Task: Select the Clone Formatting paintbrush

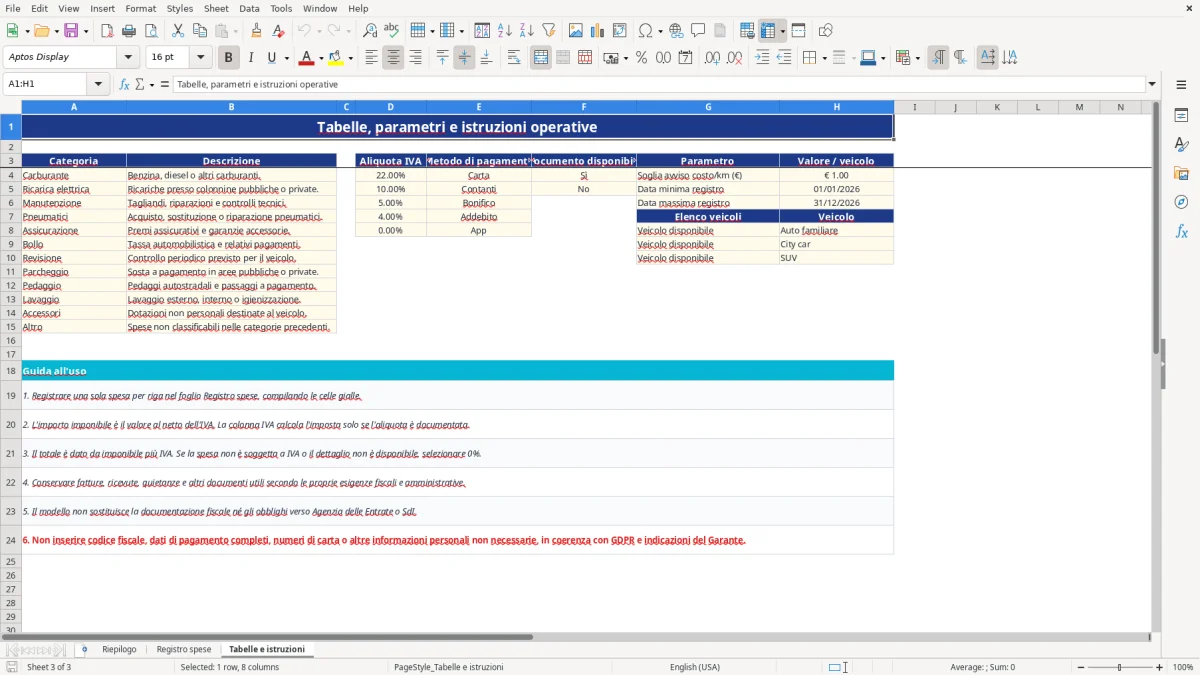Action: click(x=256, y=31)
